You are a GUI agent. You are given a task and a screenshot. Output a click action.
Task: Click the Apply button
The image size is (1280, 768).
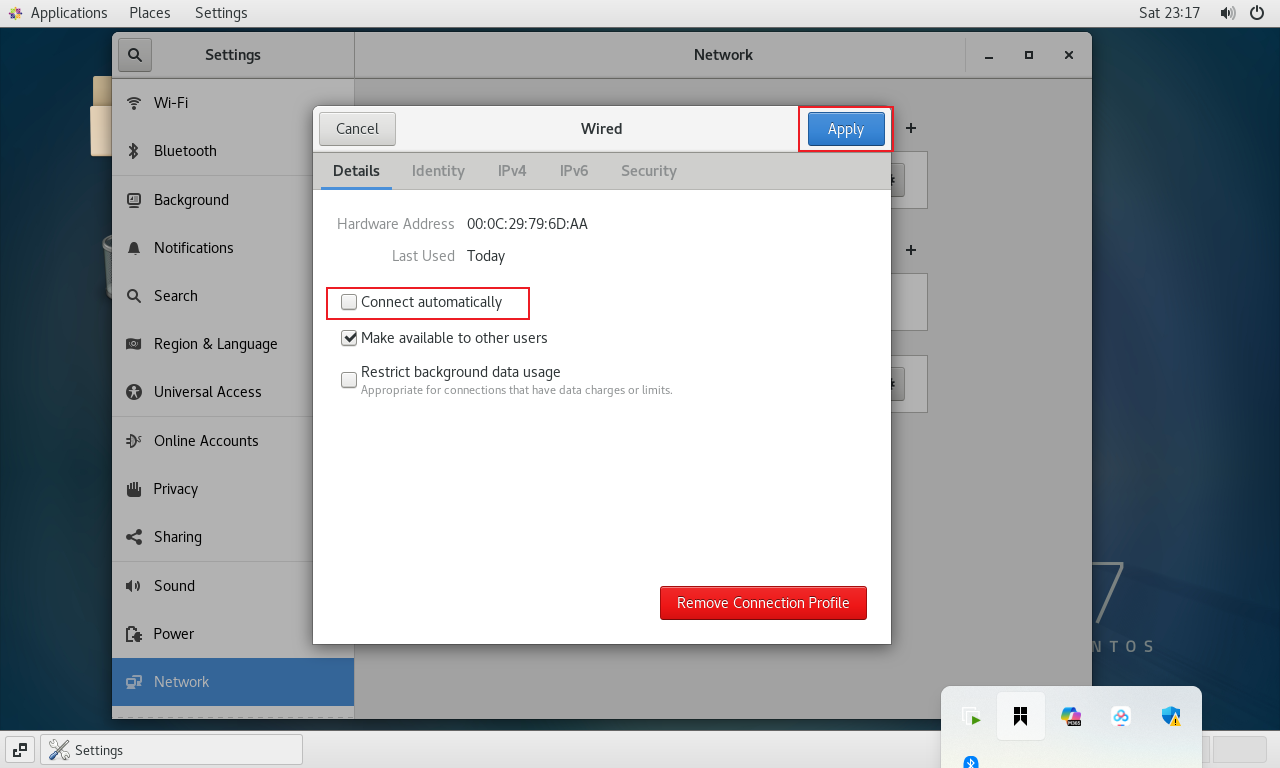tap(845, 129)
